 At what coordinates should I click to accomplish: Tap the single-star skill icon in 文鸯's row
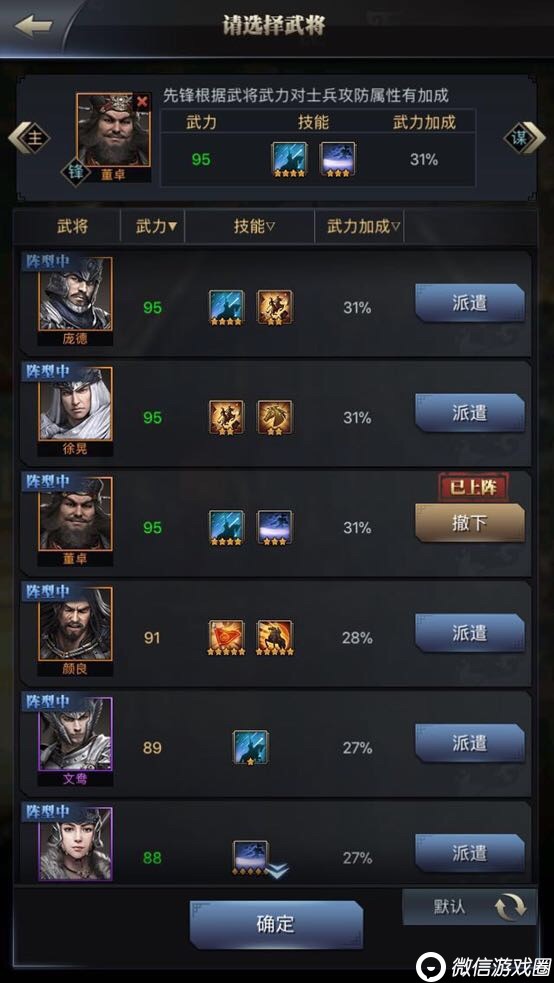point(251,747)
